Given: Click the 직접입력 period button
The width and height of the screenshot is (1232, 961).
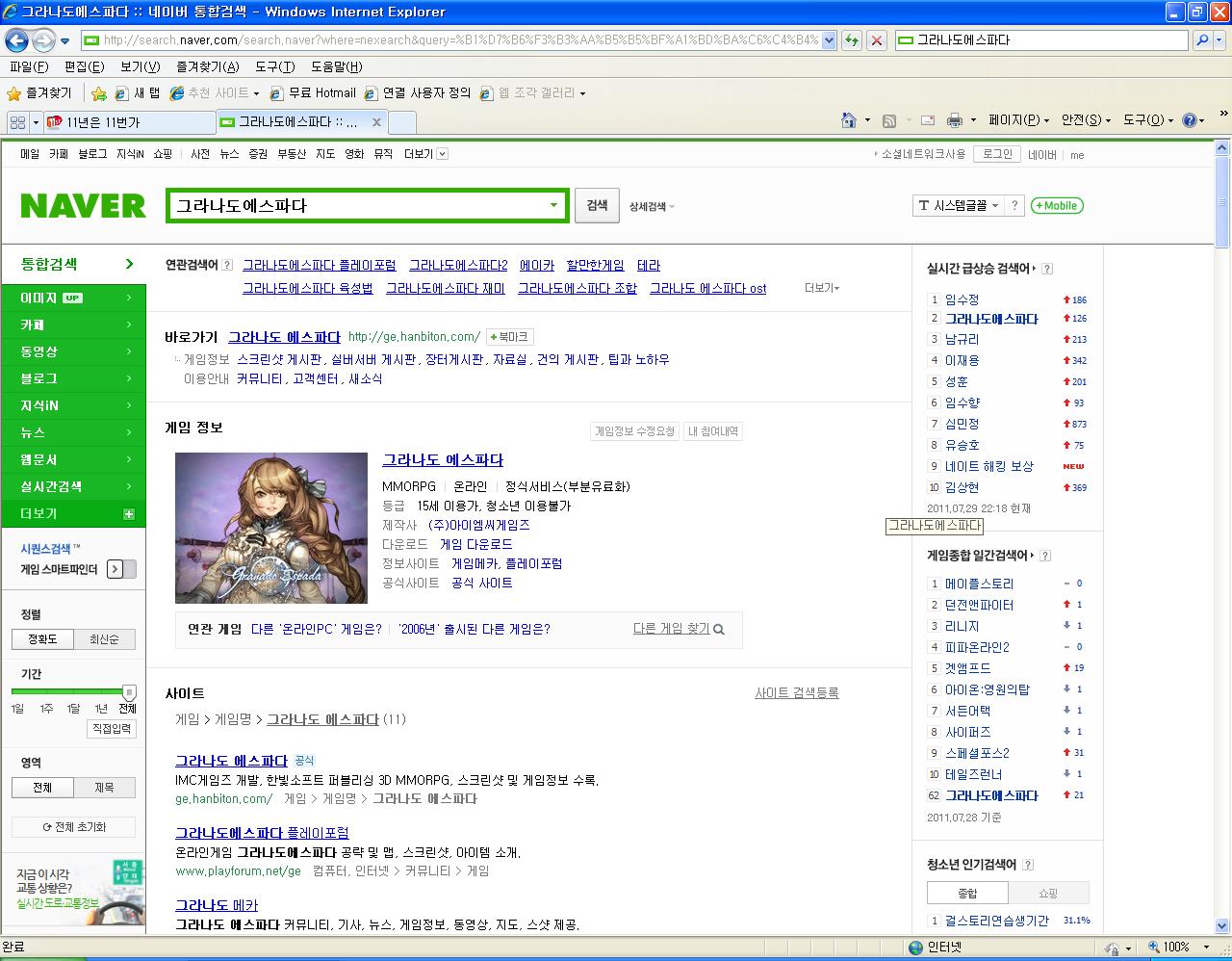Looking at the screenshot, I should [111, 729].
